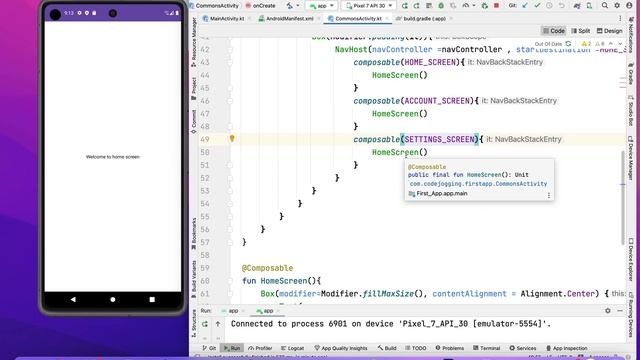Open the Project tool window
The image size is (640, 360).
click(x=194, y=88)
